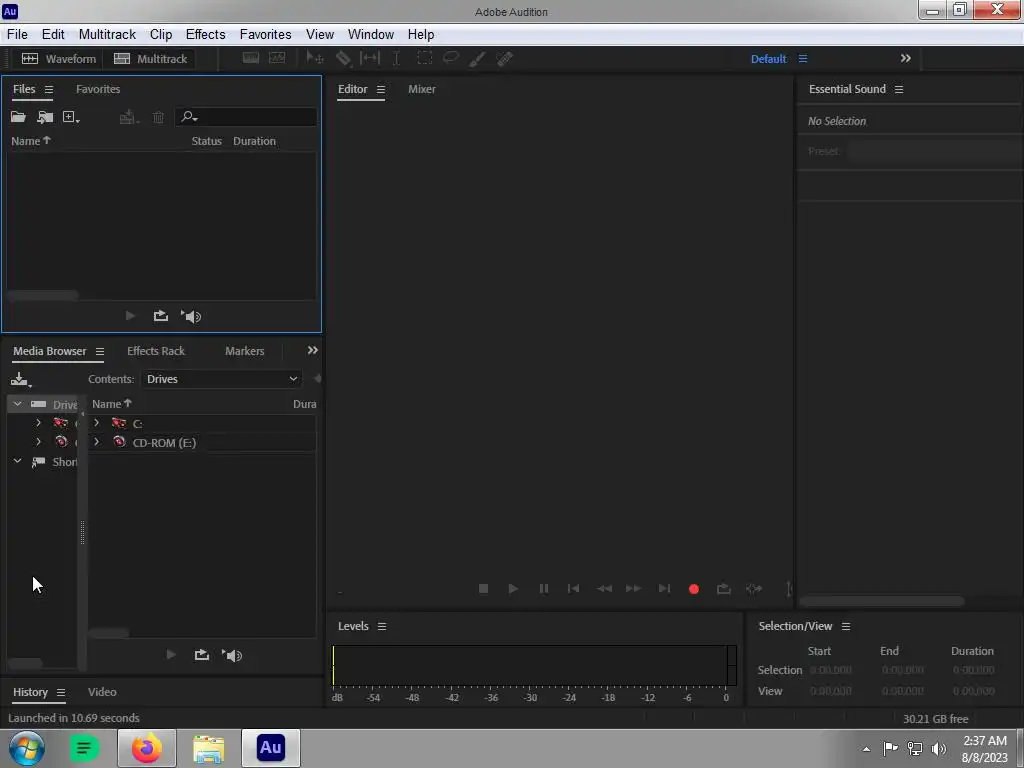Image resolution: width=1024 pixels, height=768 pixels.
Task: Open Firefox from the taskbar
Action: pos(147,748)
